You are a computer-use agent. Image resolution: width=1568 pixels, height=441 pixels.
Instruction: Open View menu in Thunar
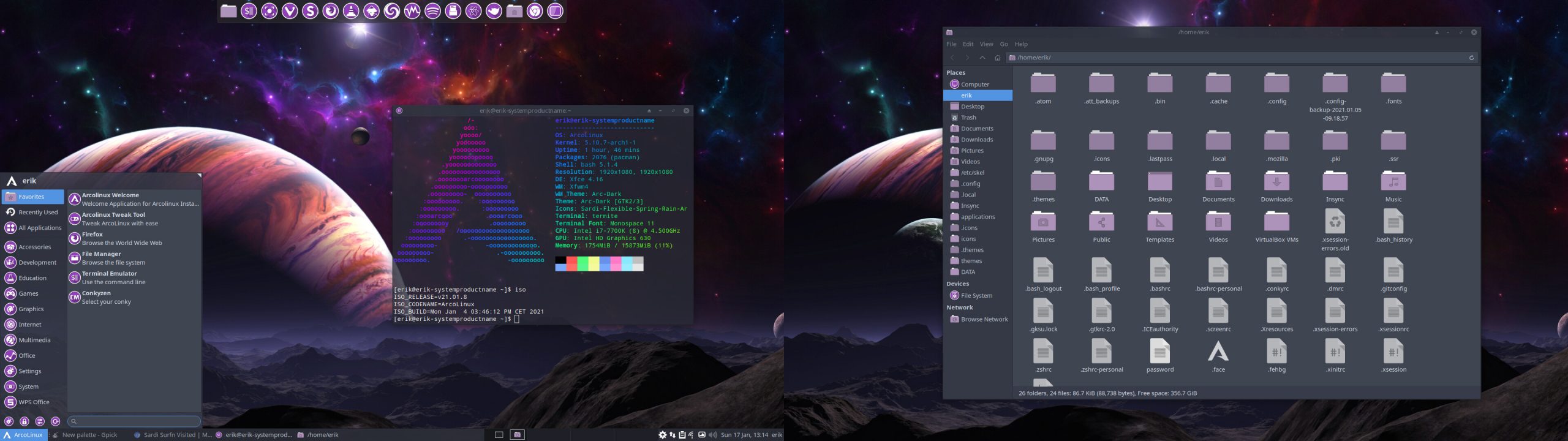pos(986,44)
